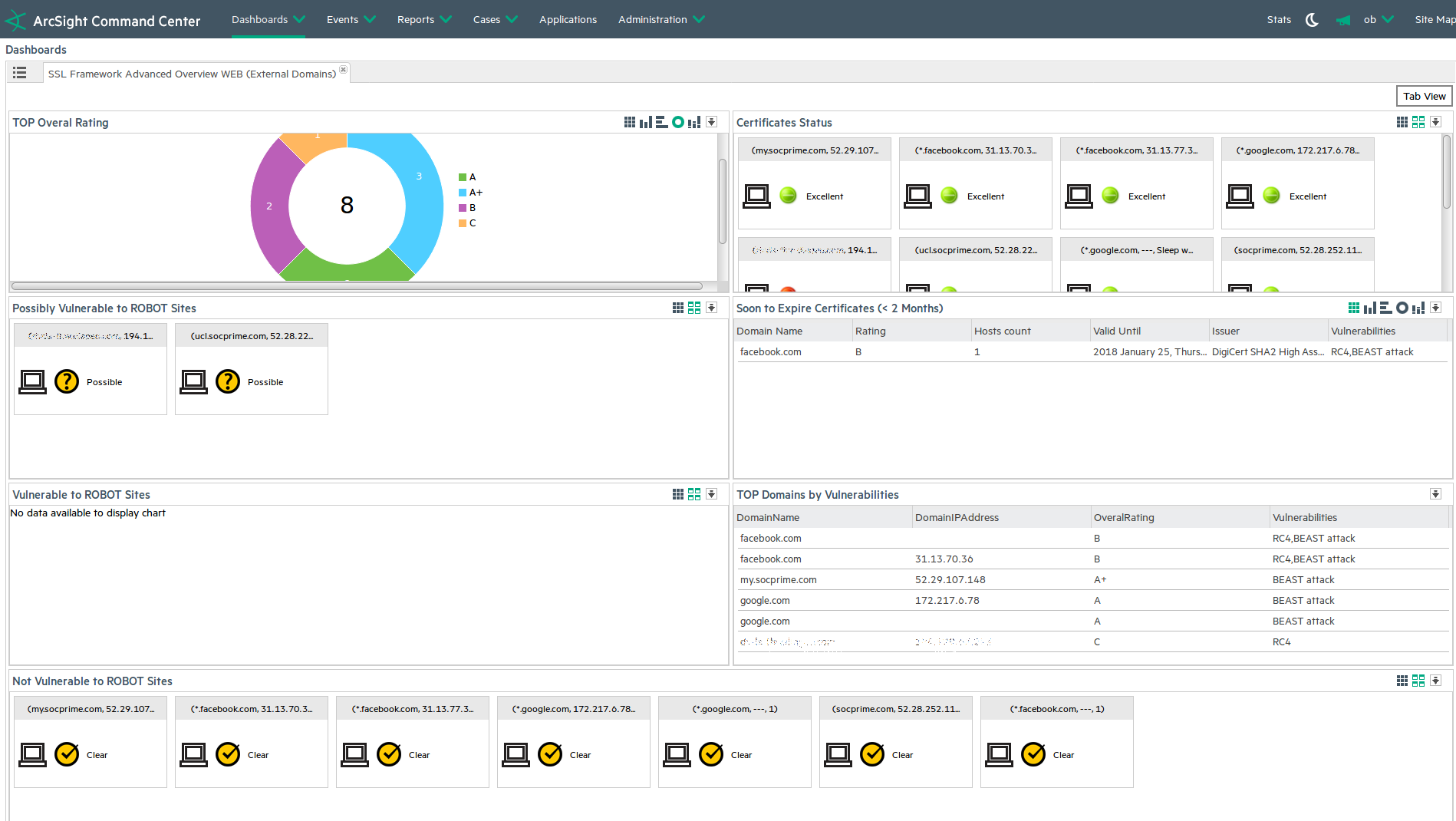Sort table by Valid Until column header
Image resolution: width=1456 pixels, height=821 pixels.
click(1117, 331)
